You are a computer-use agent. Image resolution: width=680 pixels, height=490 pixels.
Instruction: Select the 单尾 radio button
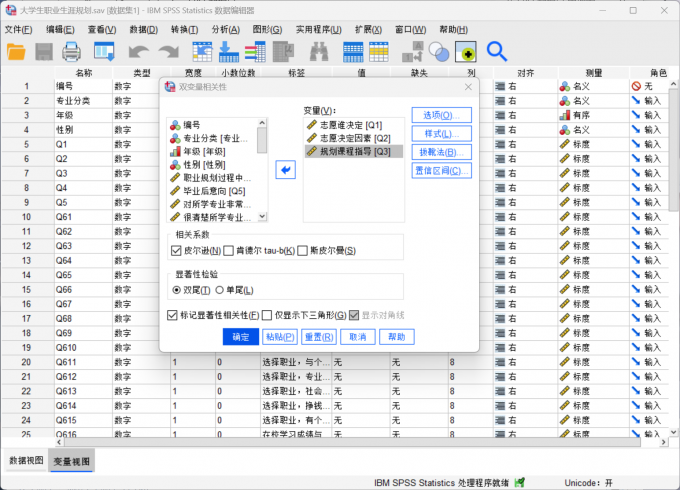(220, 290)
